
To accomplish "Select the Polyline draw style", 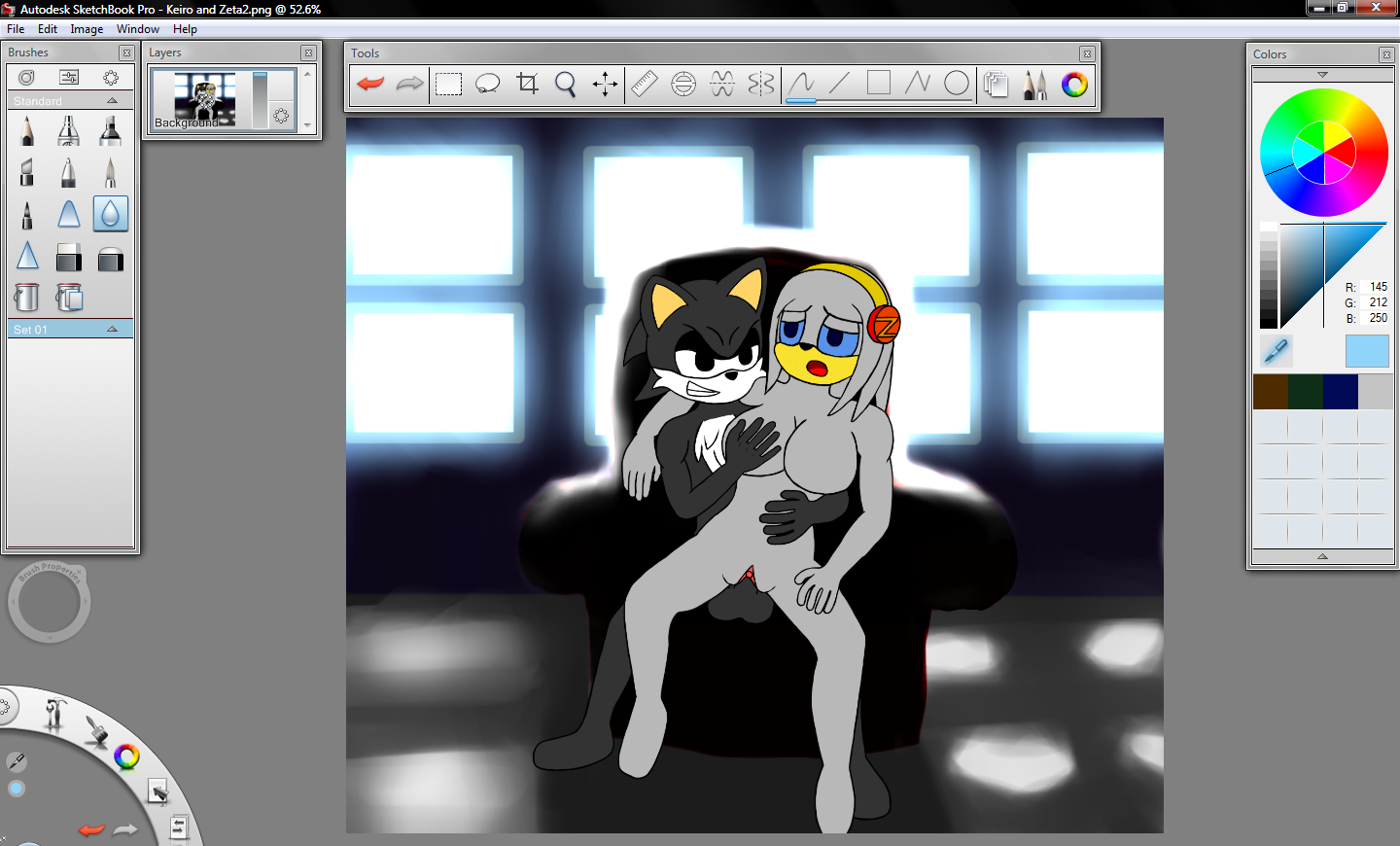I will [918, 84].
